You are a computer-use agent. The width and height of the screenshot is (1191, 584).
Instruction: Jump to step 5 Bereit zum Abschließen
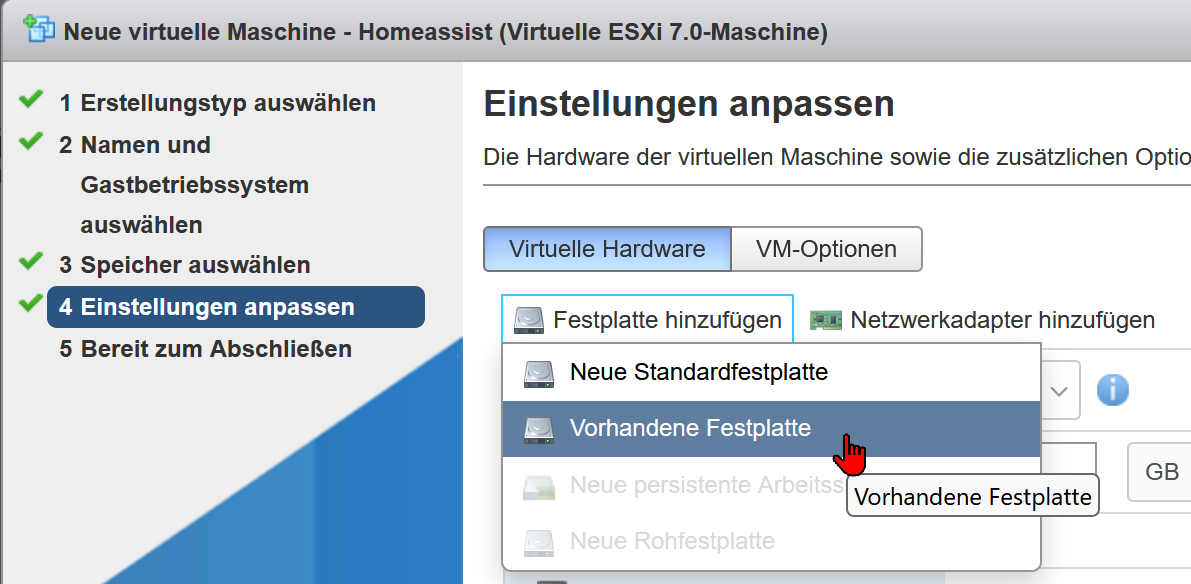(205, 349)
